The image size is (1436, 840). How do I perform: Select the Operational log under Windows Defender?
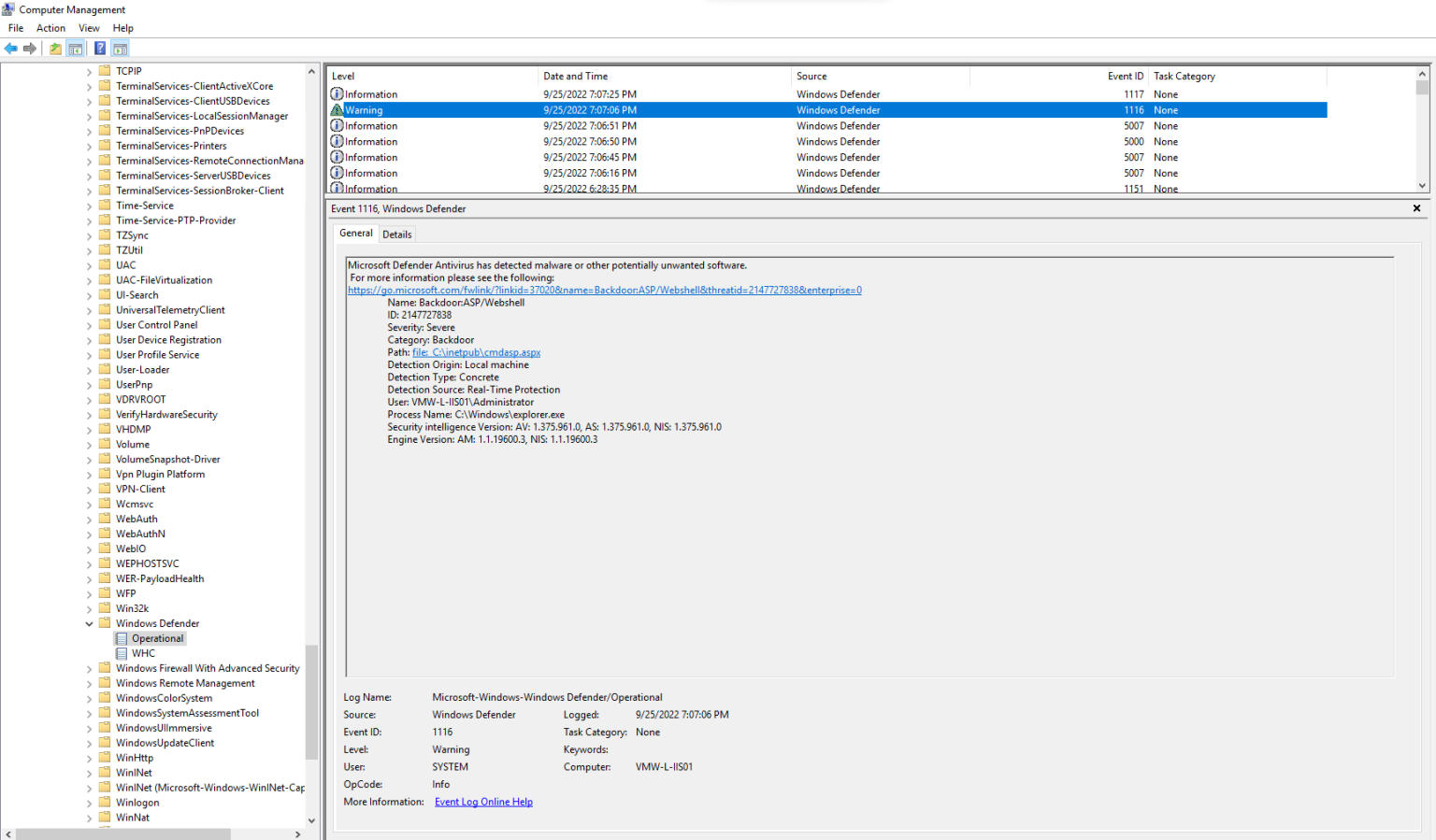pyautogui.click(x=157, y=638)
